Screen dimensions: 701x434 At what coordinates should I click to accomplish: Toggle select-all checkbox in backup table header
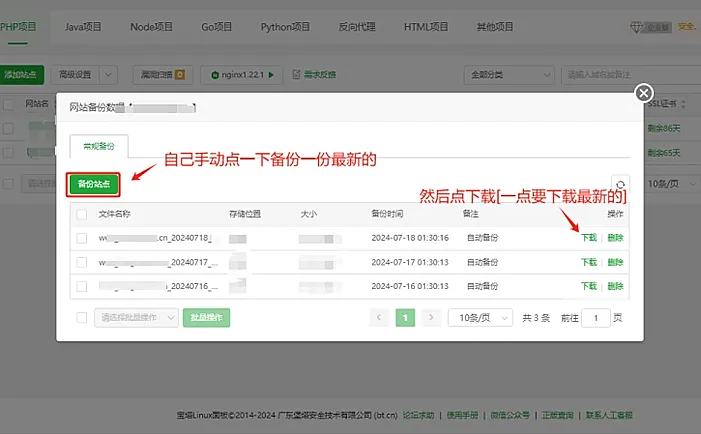point(82,214)
